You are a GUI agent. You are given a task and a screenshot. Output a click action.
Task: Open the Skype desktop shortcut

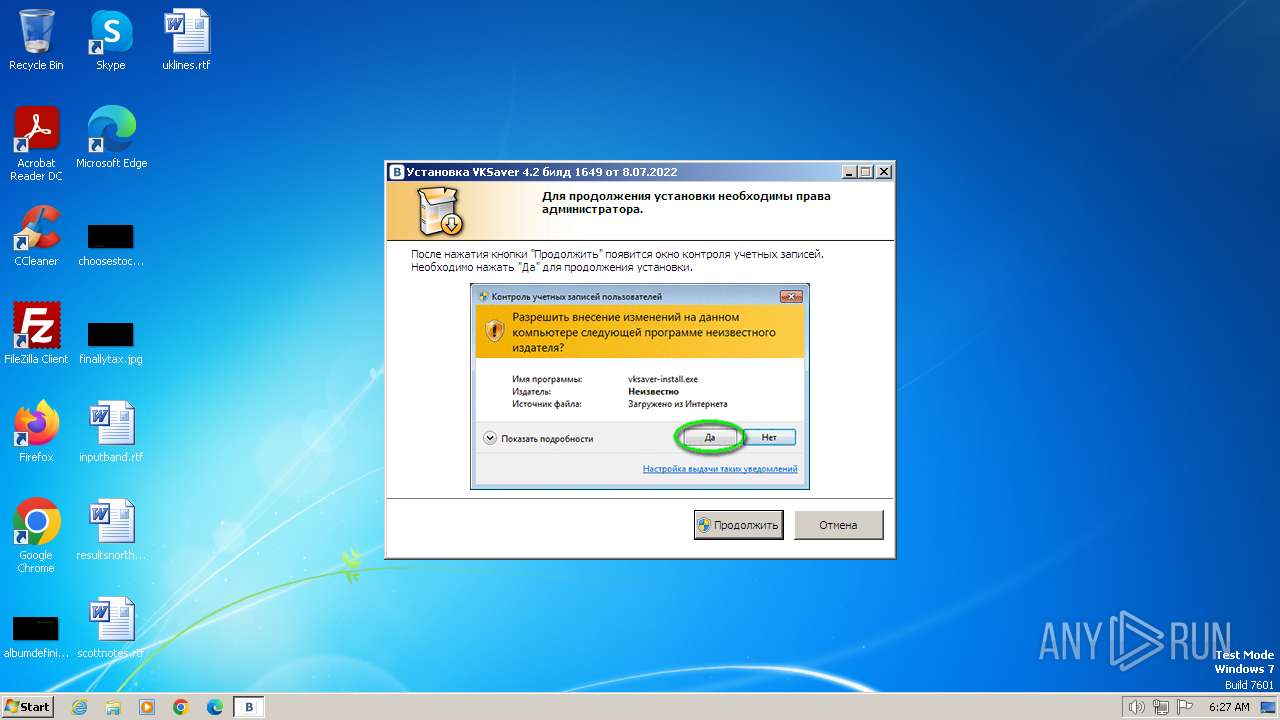[110, 40]
